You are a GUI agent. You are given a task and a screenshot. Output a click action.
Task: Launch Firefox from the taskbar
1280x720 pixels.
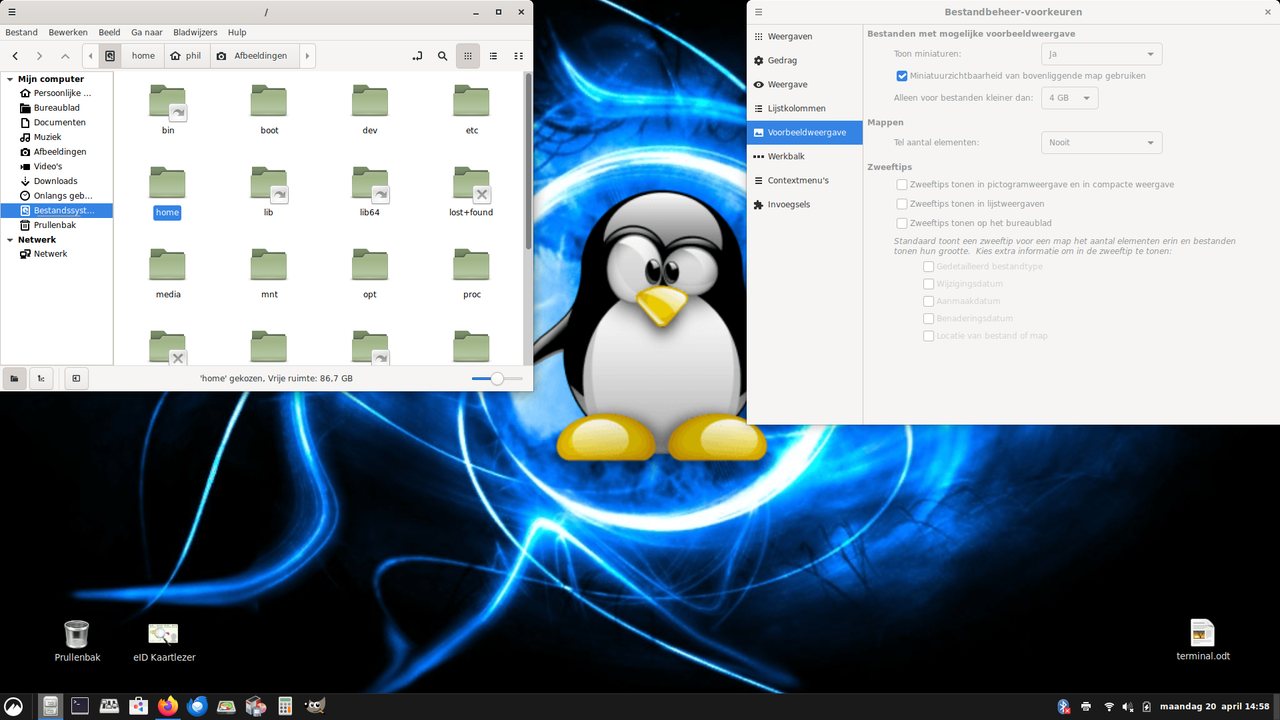pos(168,706)
